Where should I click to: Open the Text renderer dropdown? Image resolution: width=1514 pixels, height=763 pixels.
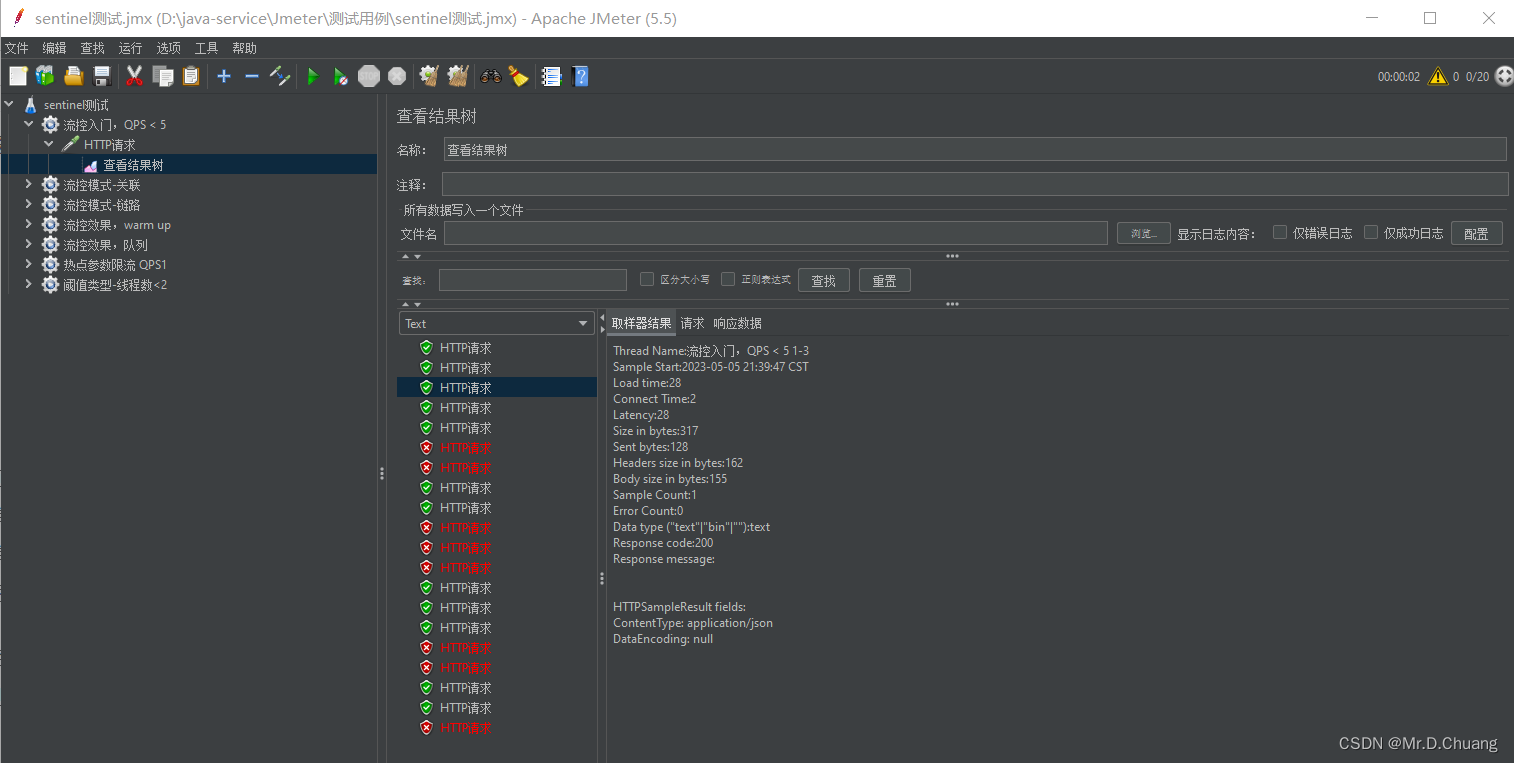[x=497, y=323]
